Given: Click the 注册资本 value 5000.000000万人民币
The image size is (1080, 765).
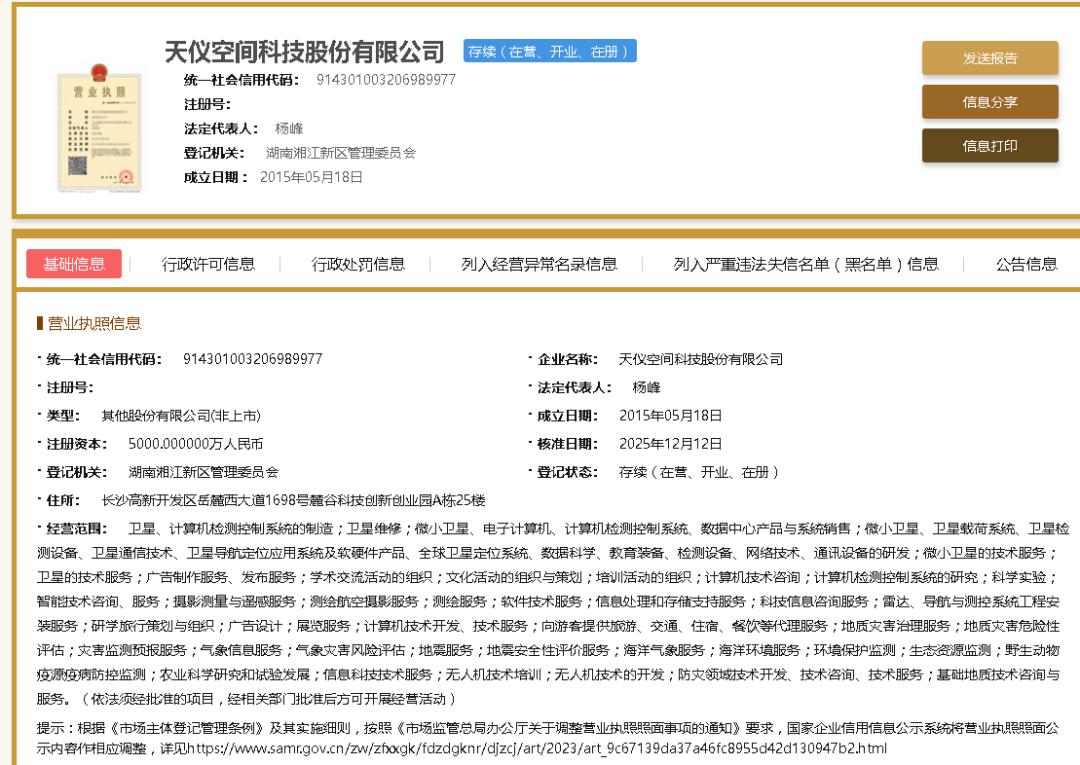Looking at the screenshot, I should pos(196,444).
